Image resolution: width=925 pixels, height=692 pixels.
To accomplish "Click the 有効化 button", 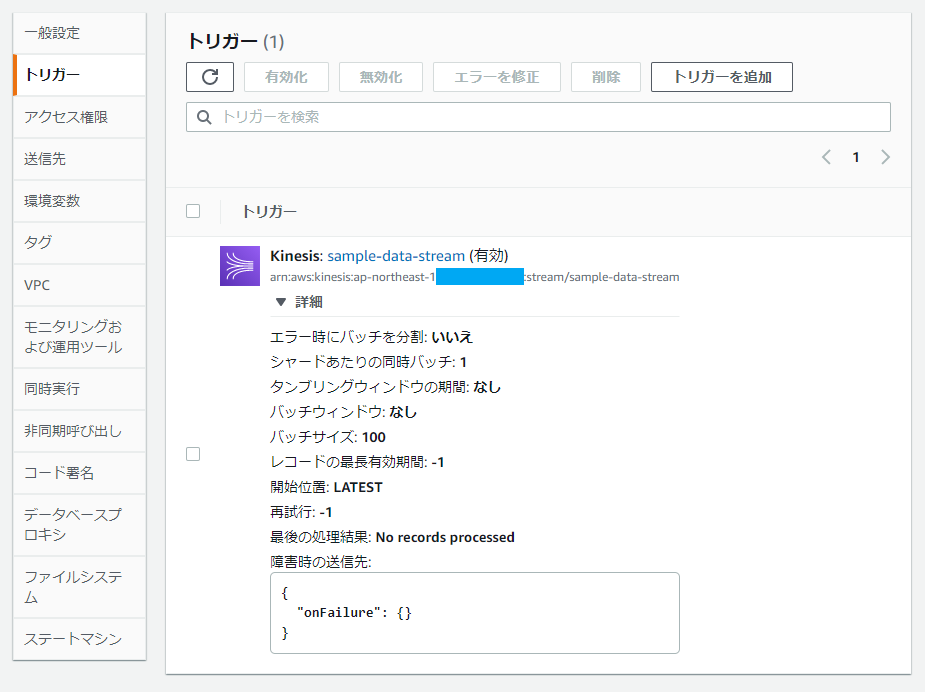I will tap(286, 77).
